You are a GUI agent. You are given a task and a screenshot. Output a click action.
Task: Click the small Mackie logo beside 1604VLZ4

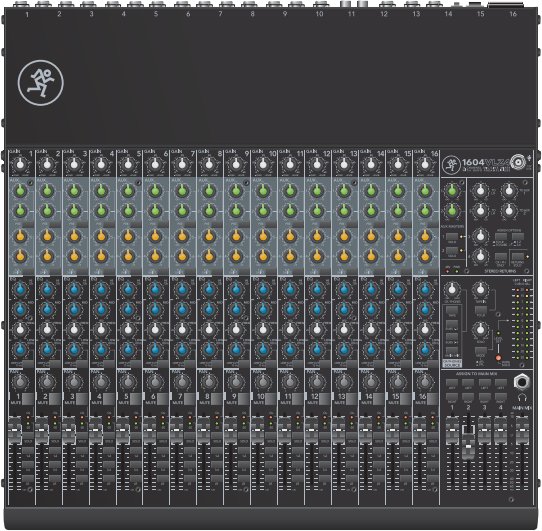click(x=451, y=165)
